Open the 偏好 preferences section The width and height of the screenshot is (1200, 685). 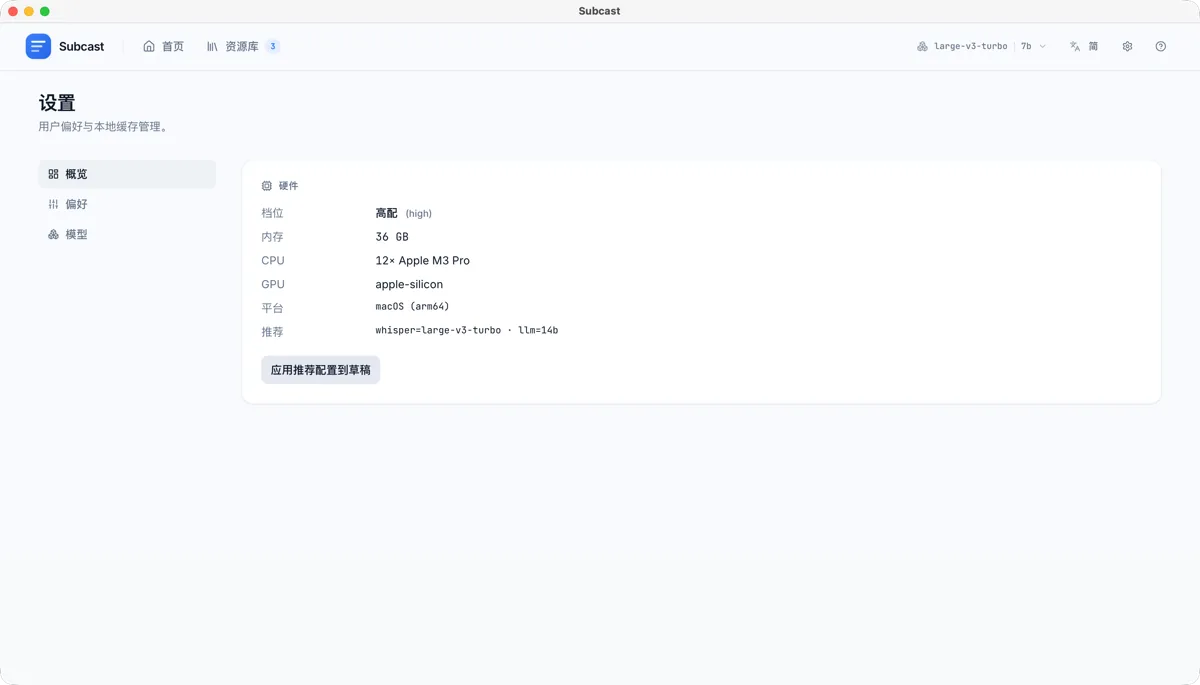(x=127, y=204)
